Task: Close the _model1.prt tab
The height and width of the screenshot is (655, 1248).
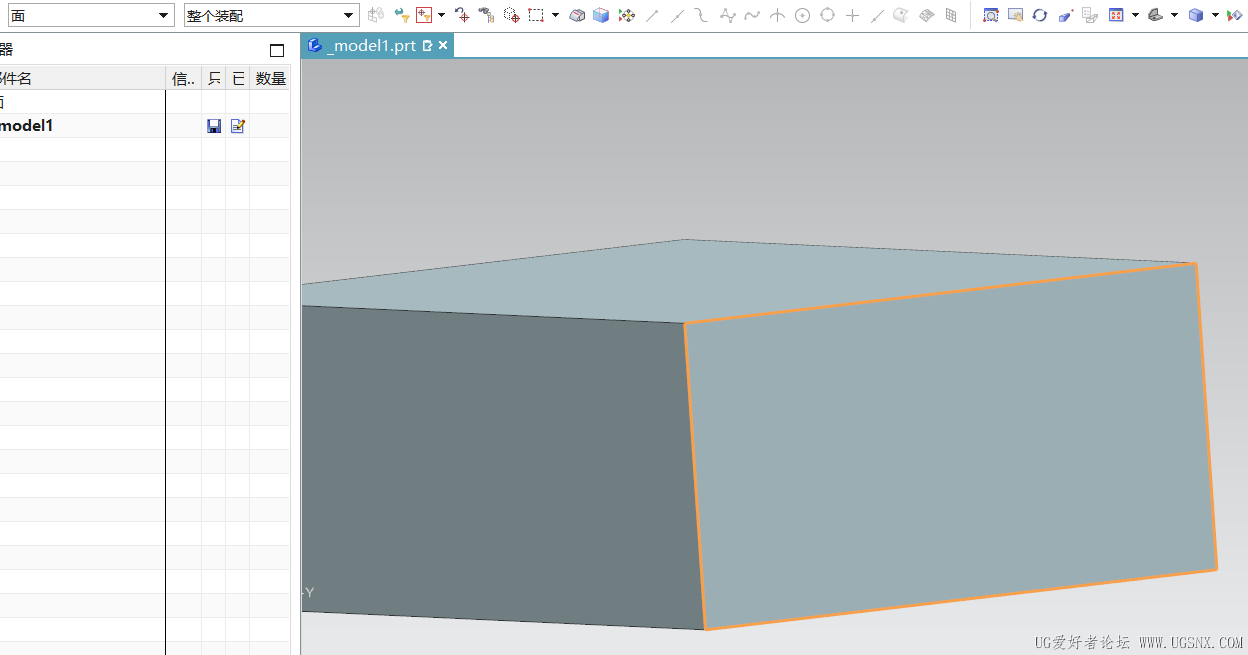Action: (x=443, y=45)
